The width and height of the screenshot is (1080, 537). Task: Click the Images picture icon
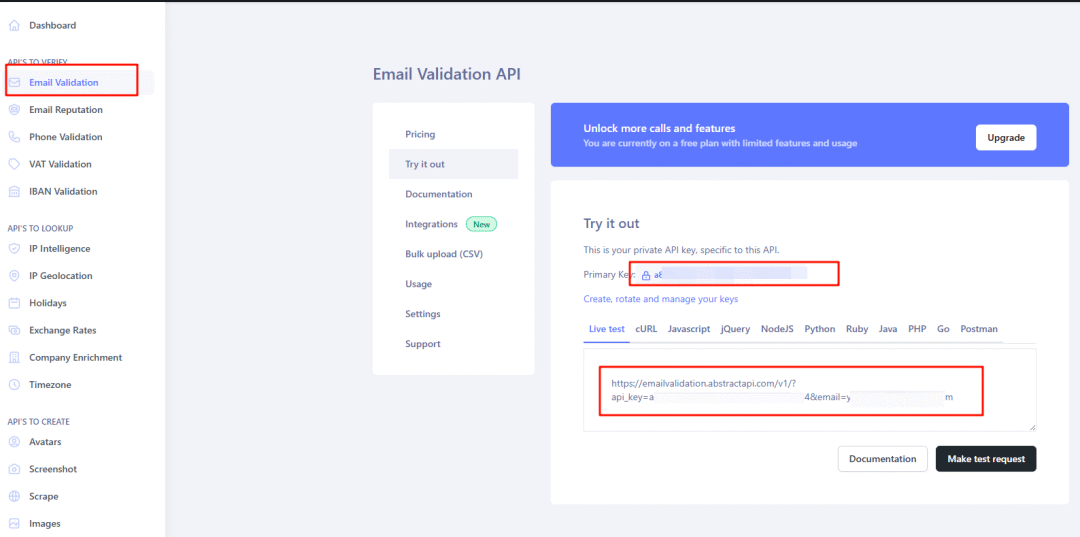(x=14, y=523)
